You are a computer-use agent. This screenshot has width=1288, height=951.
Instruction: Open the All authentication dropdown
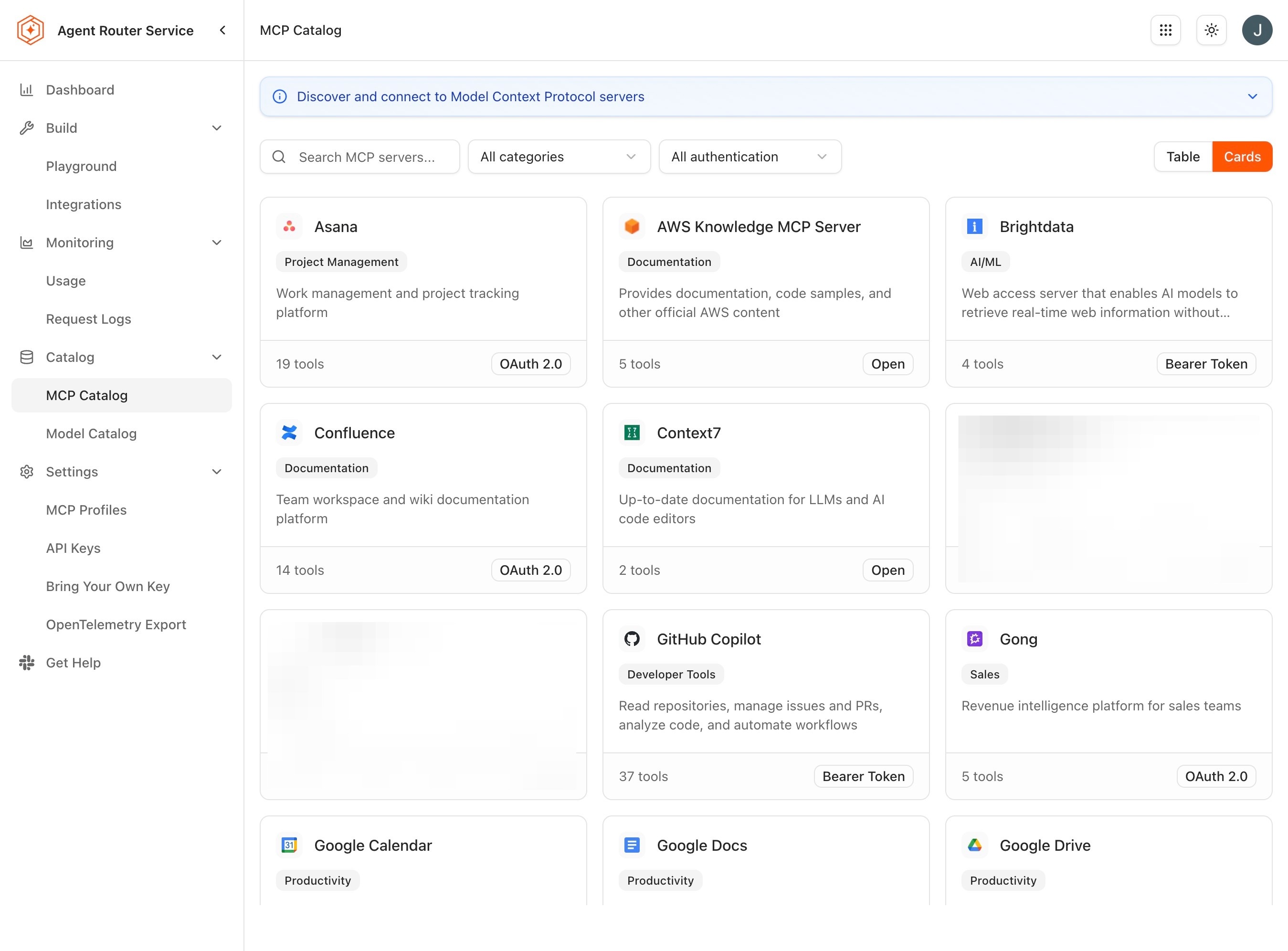point(750,157)
